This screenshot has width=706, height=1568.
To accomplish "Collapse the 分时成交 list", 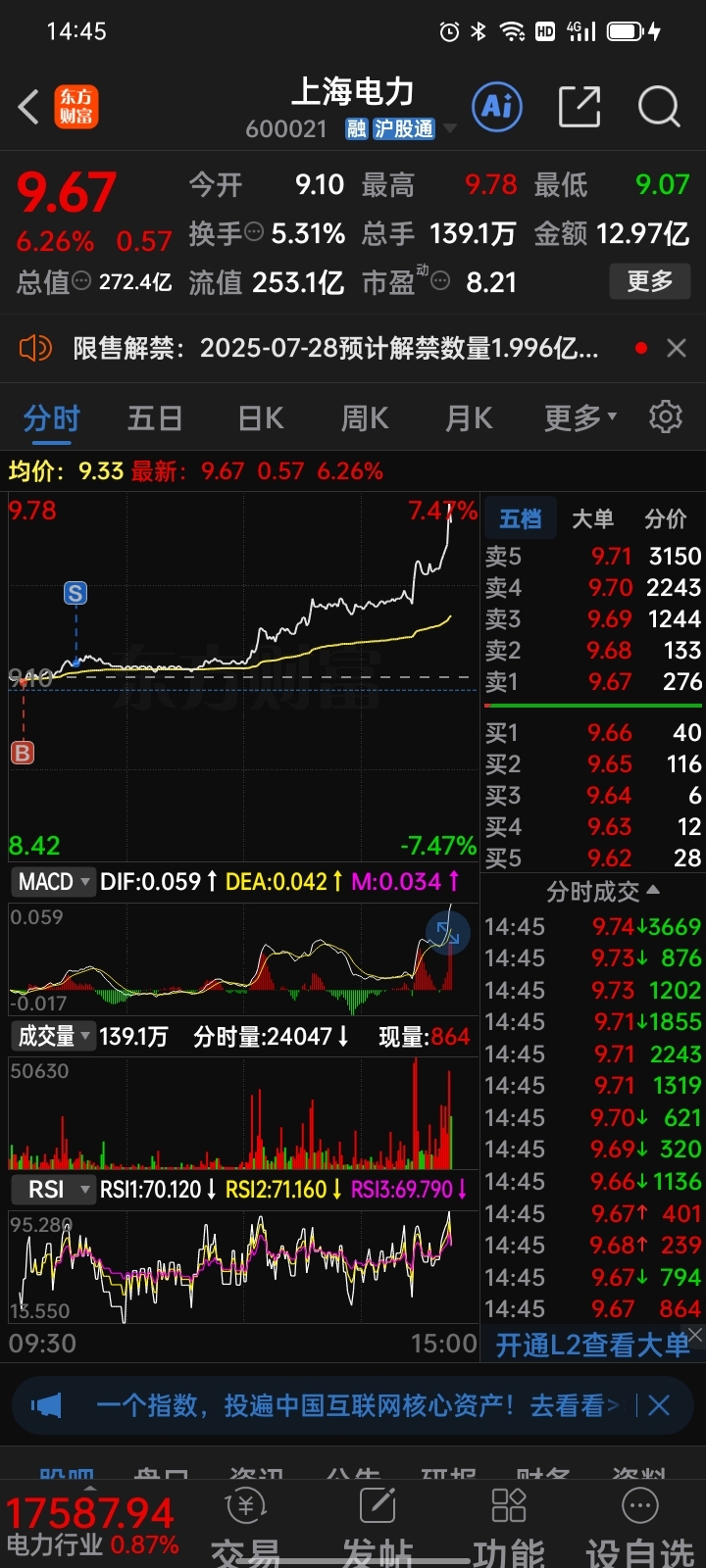I will tap(602, 892).
